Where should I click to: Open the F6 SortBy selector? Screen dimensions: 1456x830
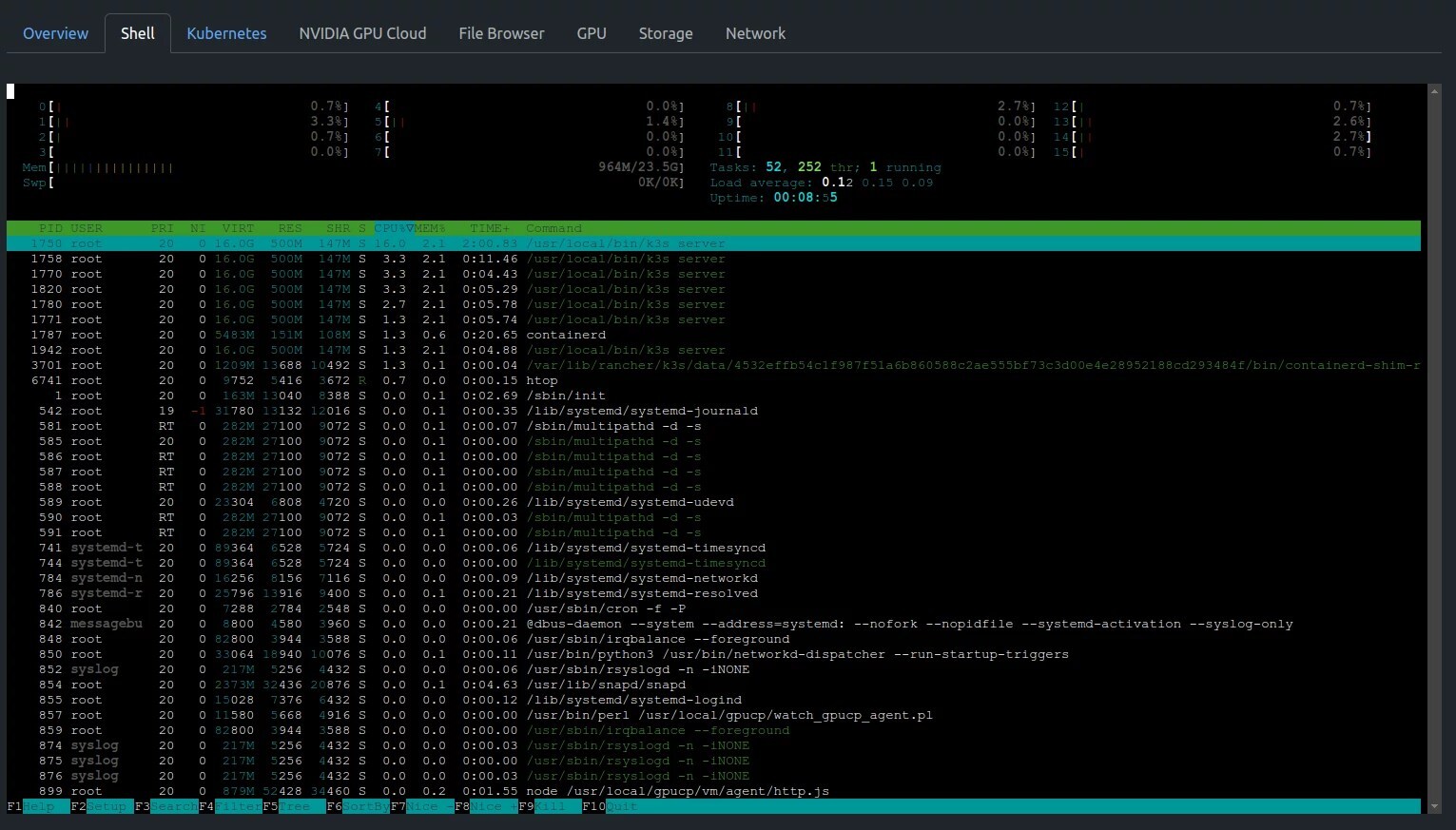pyautogui.click(x=358, y=806)
